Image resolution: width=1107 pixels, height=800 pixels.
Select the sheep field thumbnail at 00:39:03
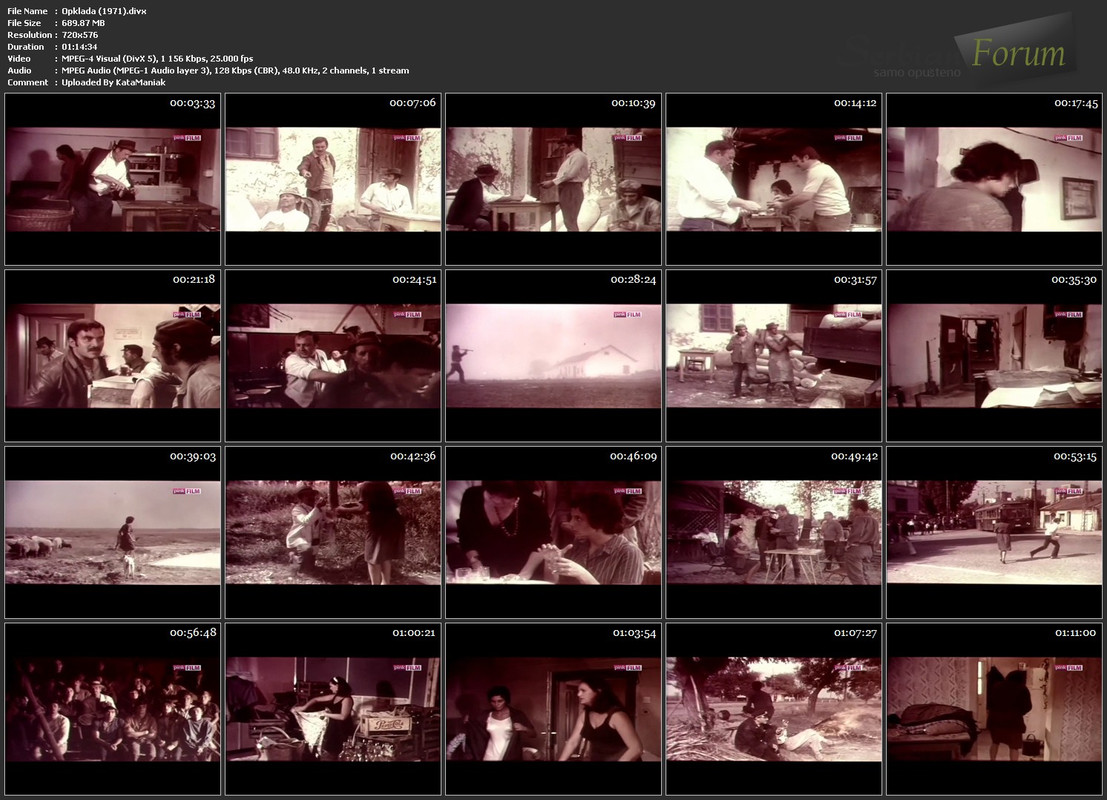pos(113,532)
